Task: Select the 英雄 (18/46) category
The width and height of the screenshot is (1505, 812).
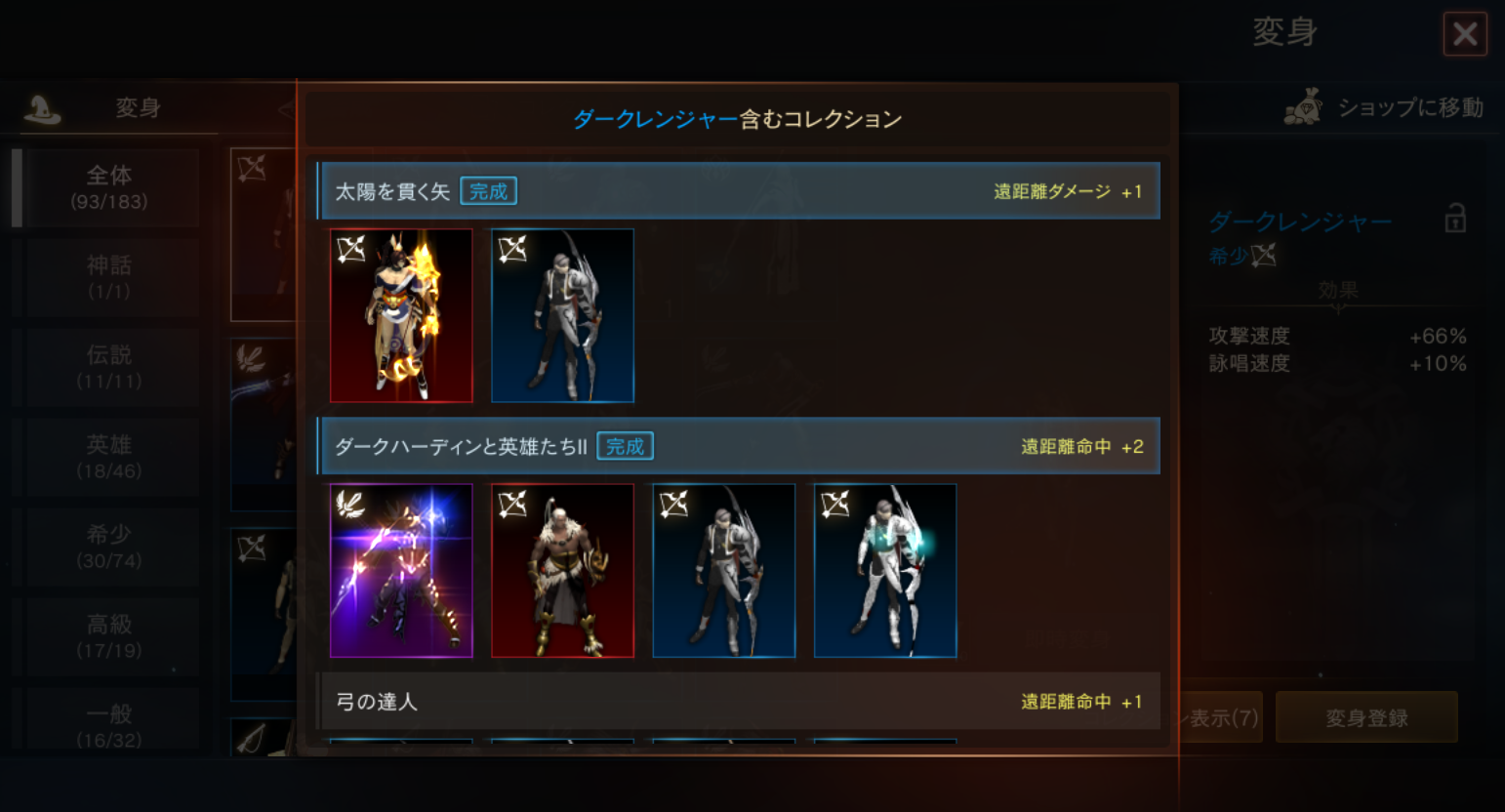Action: pyautogui.click(x=109, y=457)
